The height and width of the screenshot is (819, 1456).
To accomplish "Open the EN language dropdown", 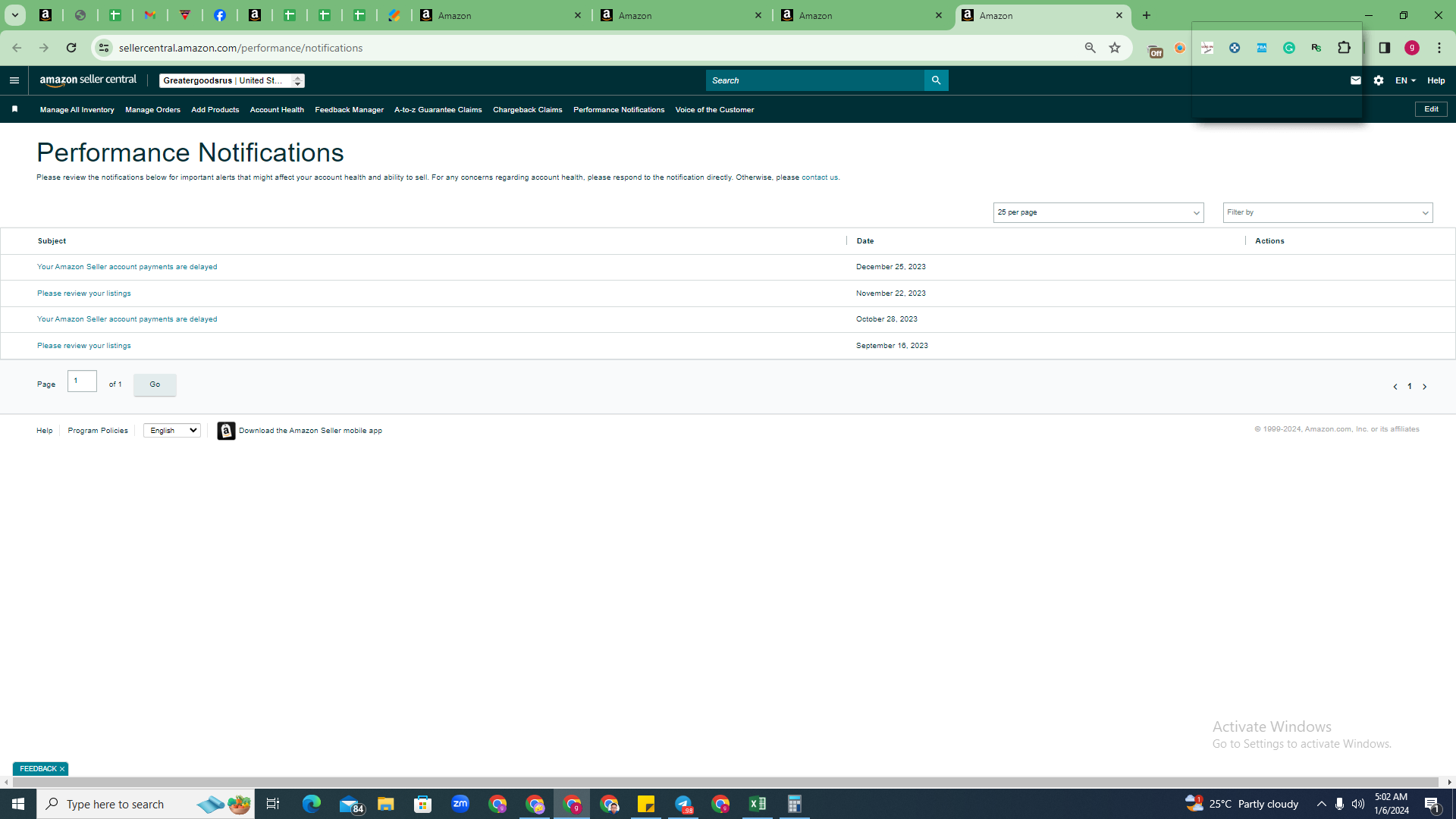I will (x=1405, y=80).
